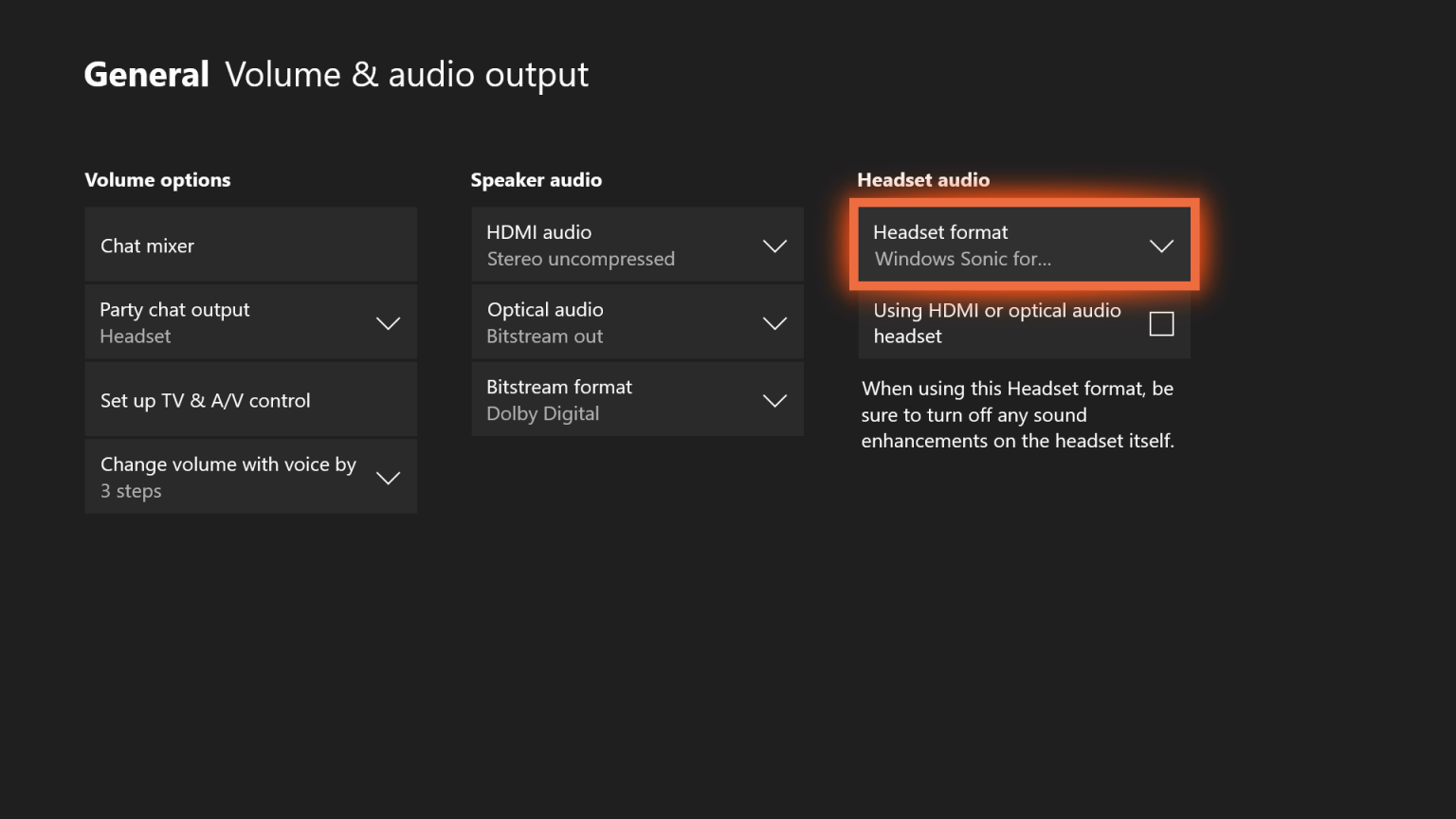Image resolution: width=1456 pixels, height=819 pixels.
Task: Click the Headset audio section header
Action: [923, 179]
